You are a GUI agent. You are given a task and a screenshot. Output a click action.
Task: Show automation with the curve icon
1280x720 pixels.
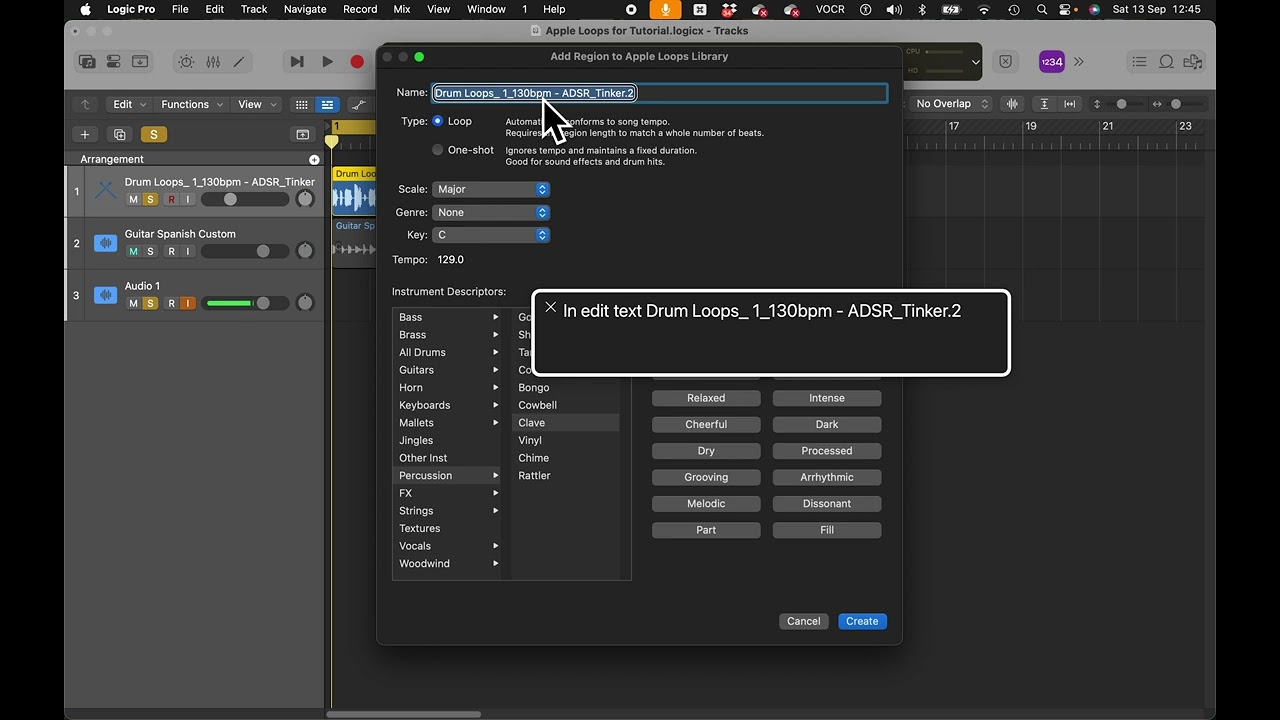point(358,104)
